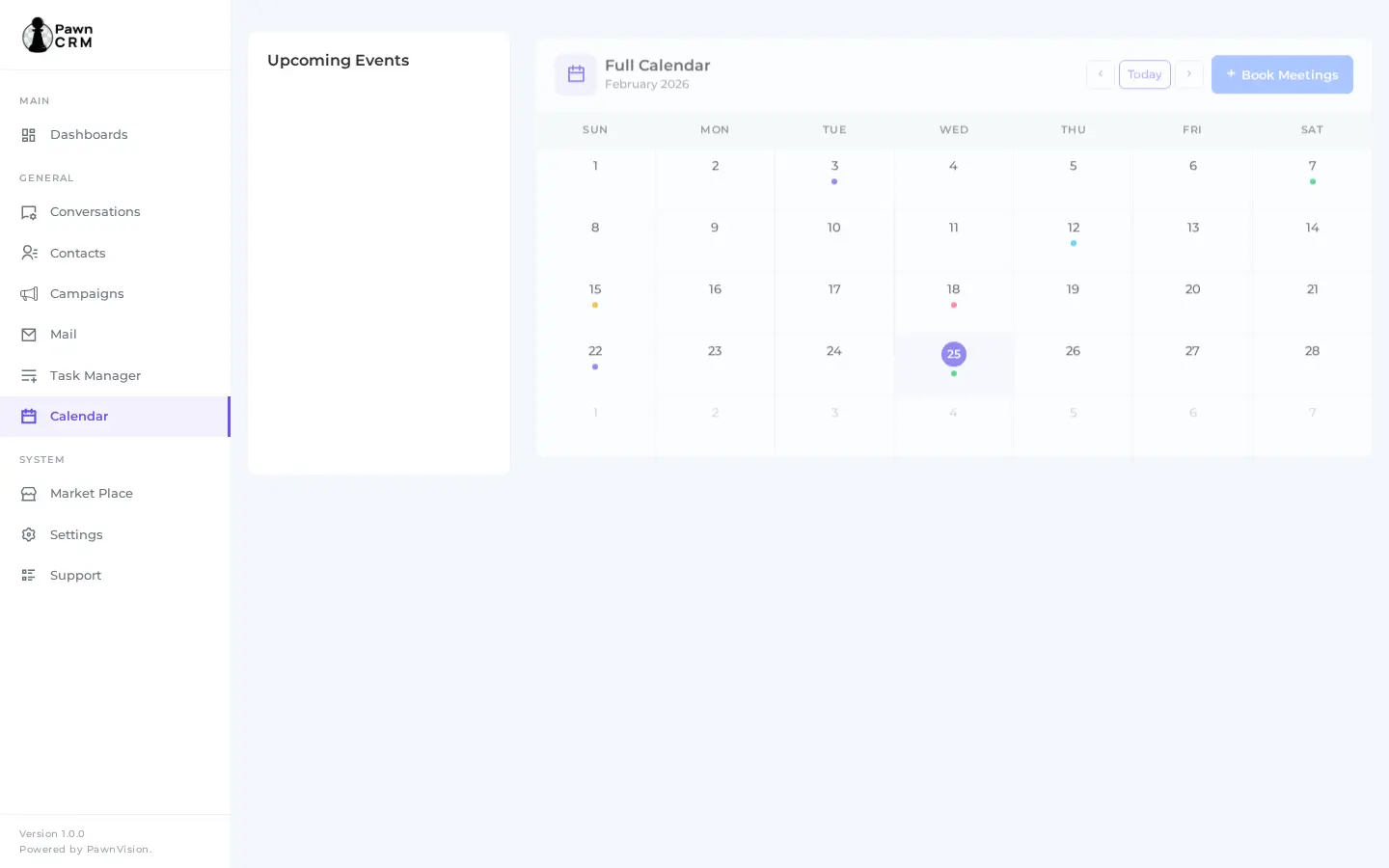This screenshot has height=868, width=1389.
Task: Open the Support icon in the sidebar
Action: tap(30, 575)
